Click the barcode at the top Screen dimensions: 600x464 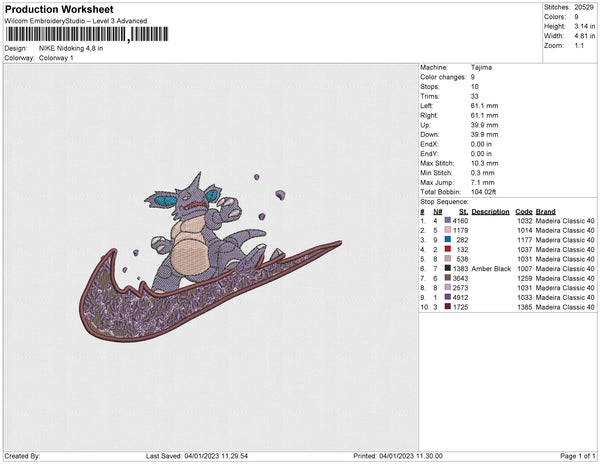click(87, 34)
